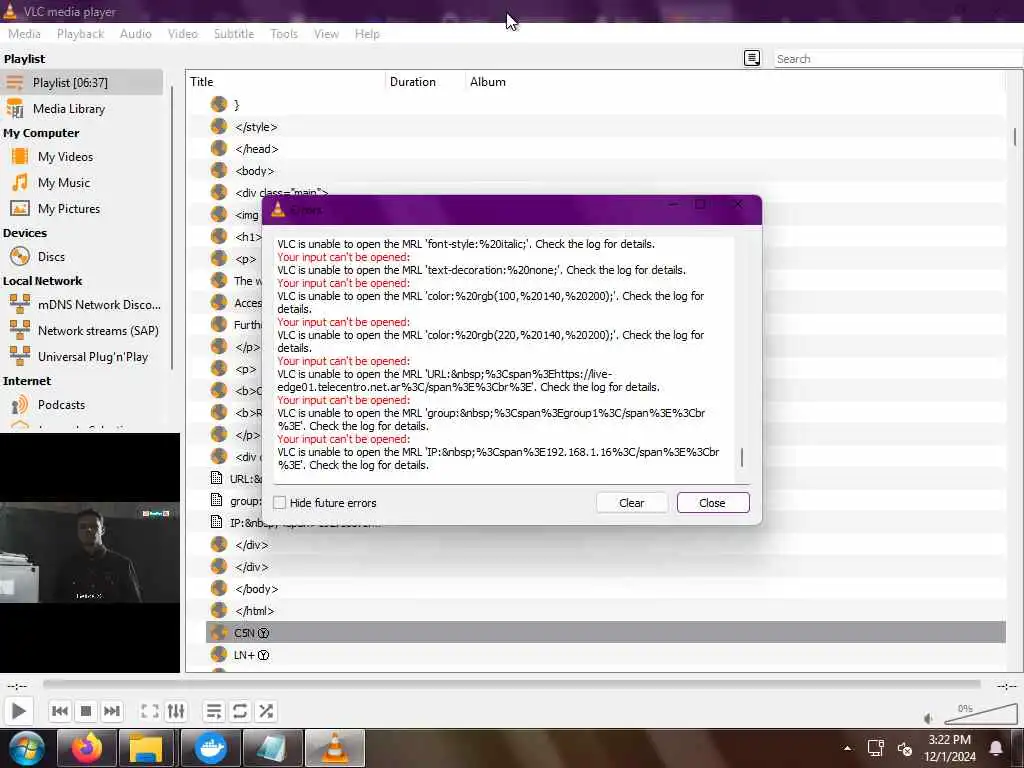
Task: Stop playback
Action: (x=86, y=711)
